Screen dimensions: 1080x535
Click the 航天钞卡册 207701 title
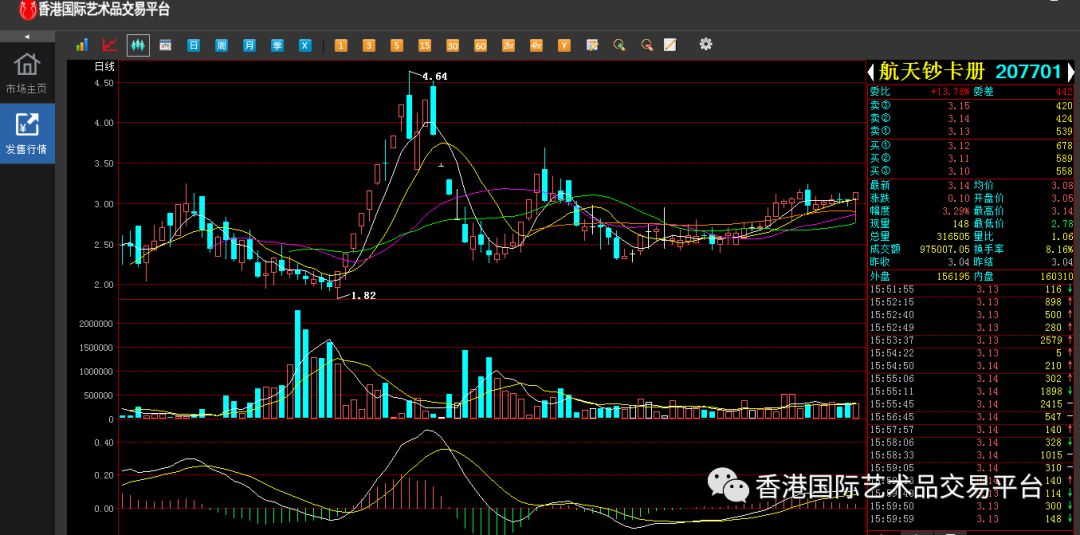pyautogui.click(x=970, y=71)
